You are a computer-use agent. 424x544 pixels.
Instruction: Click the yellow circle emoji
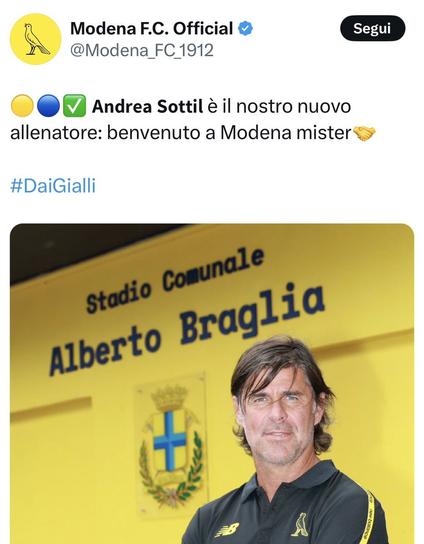pos(22,106)
